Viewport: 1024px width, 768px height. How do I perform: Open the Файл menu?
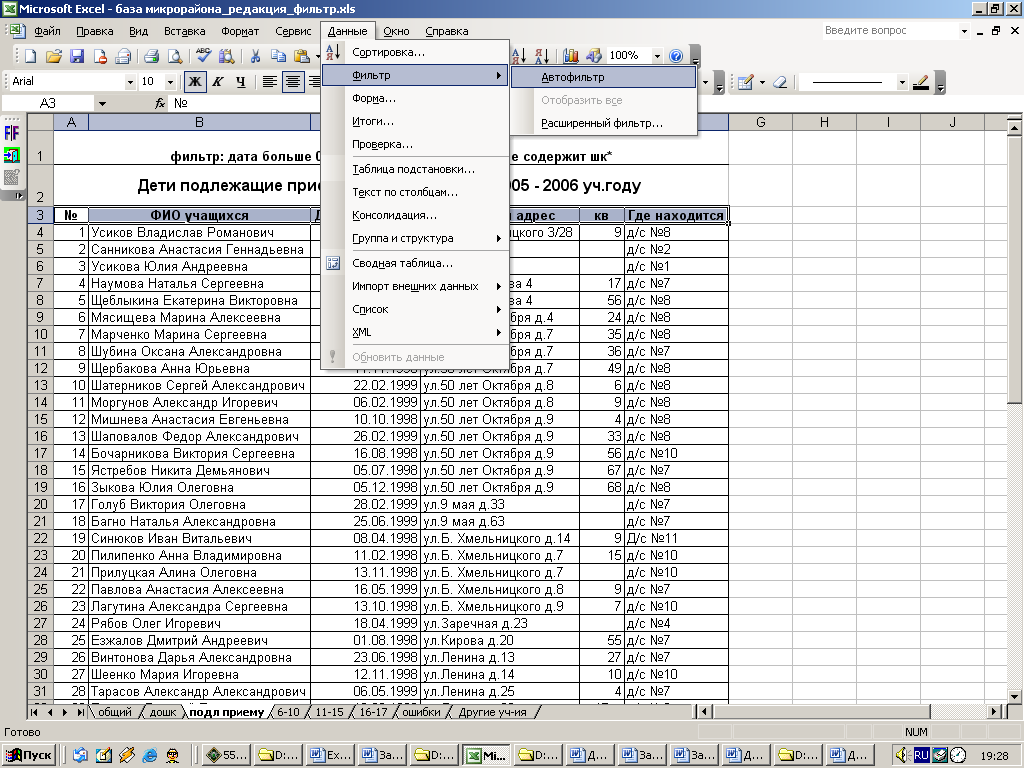click(47, 31)
